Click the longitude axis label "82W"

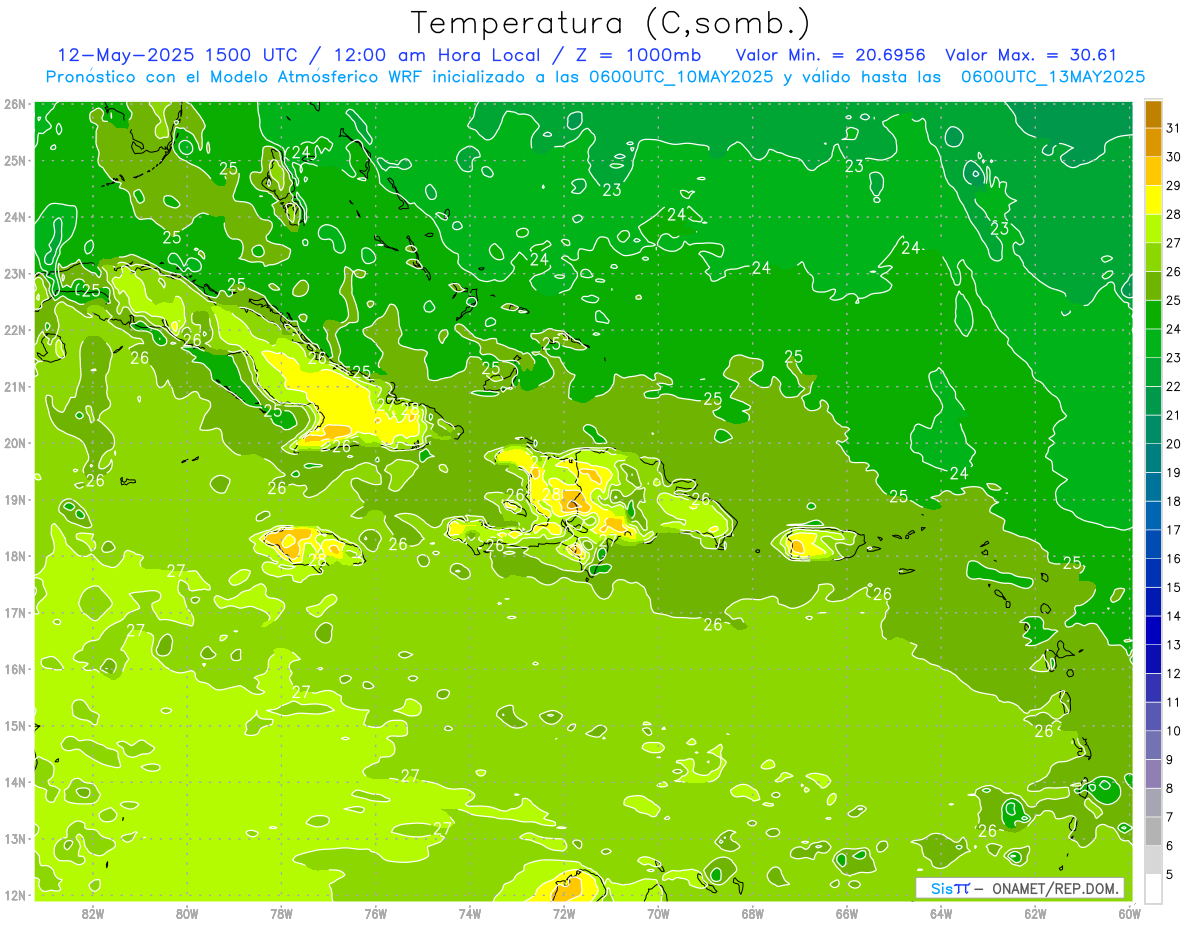click(92, 913)
